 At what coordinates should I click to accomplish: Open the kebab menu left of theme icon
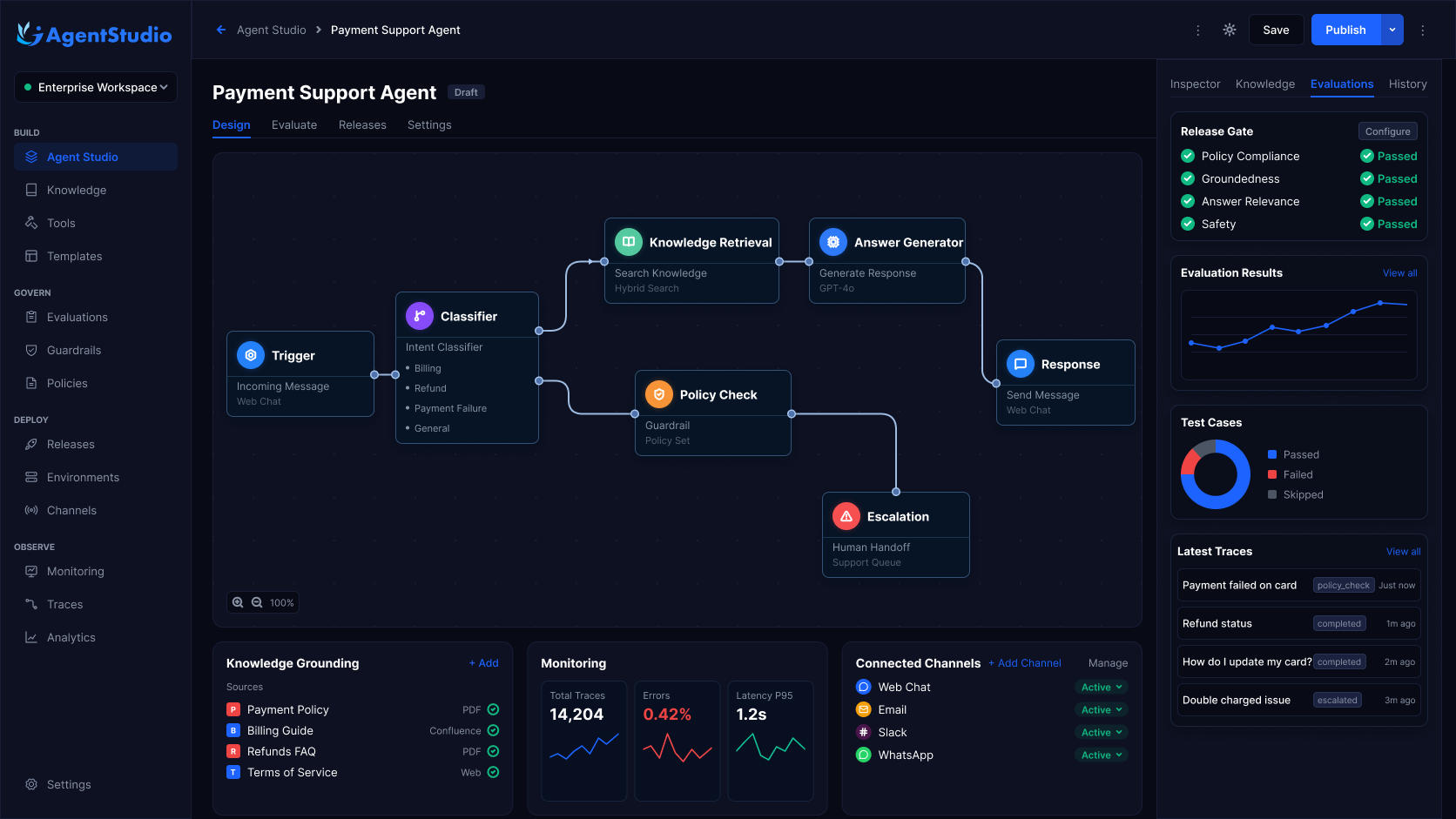(x=1198, y=30)
